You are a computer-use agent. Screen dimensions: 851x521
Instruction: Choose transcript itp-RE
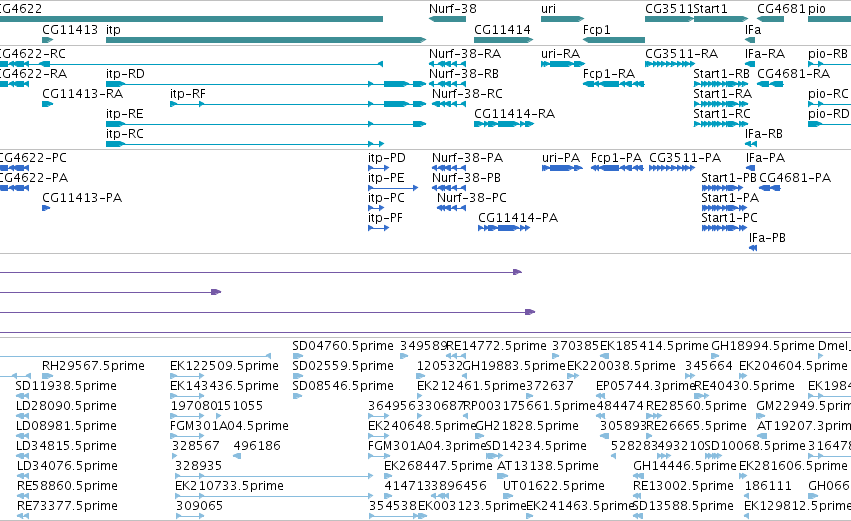(x=124, y=114)
